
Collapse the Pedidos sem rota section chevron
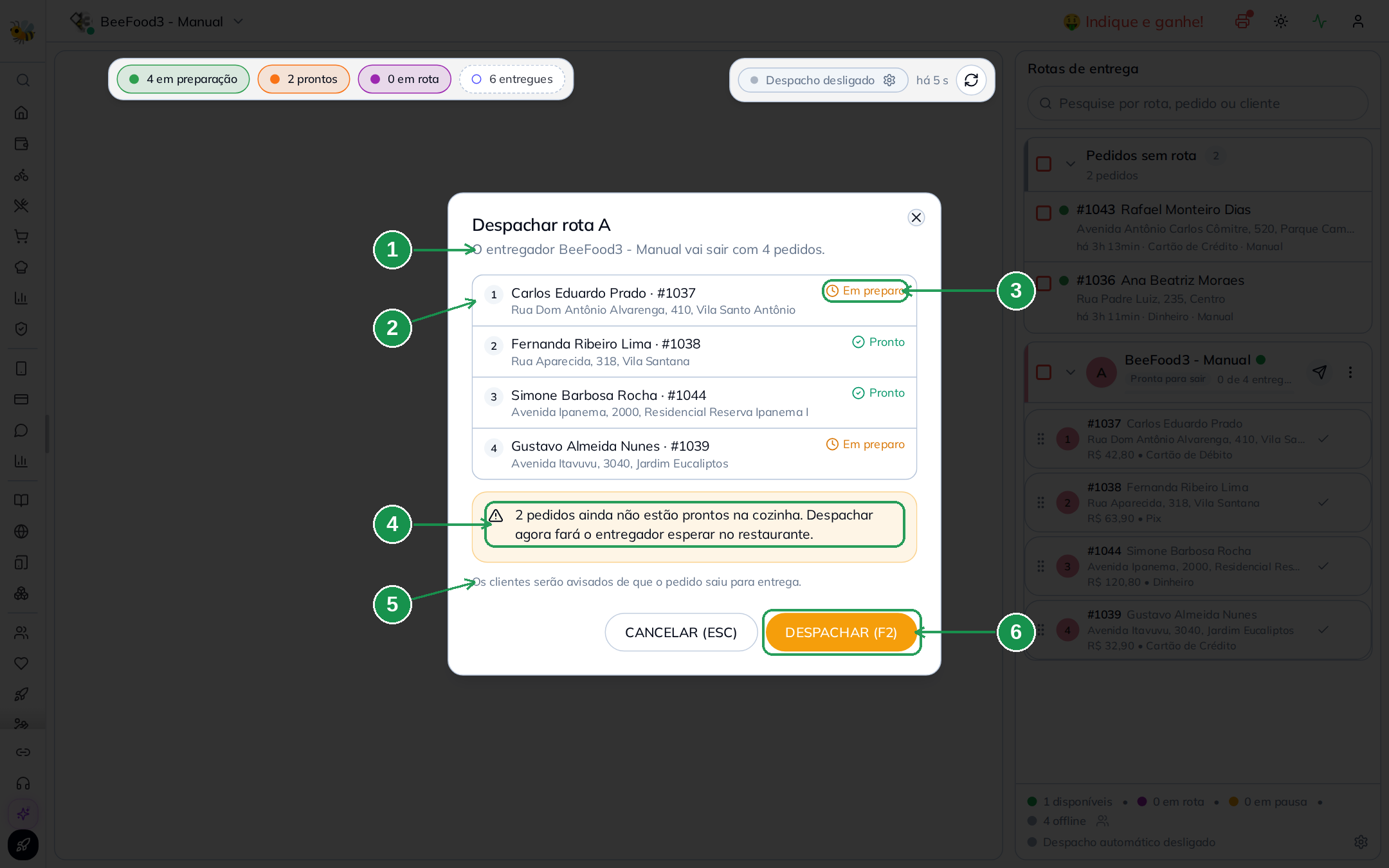(1071, 164)
